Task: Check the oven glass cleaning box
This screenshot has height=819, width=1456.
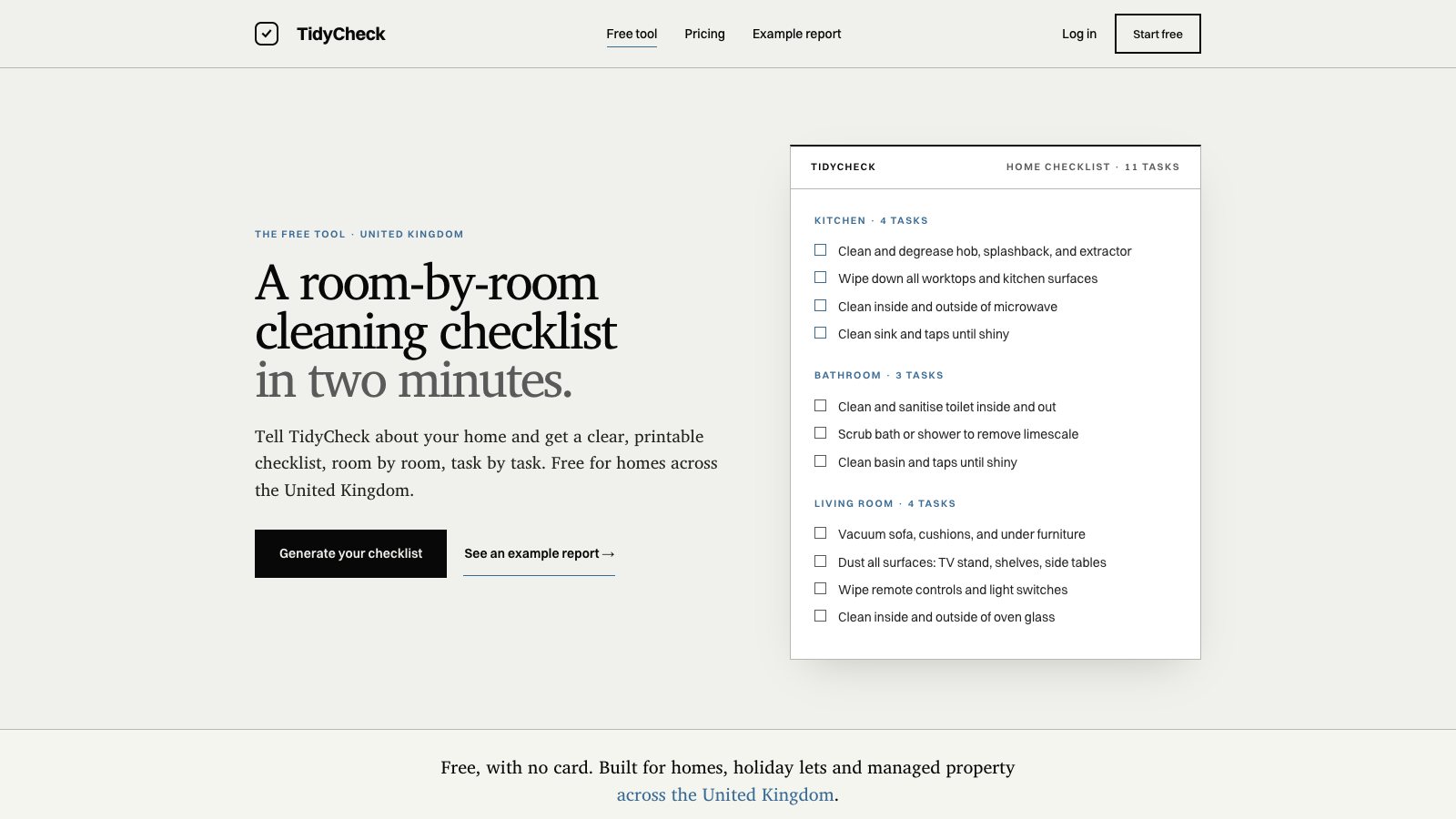Action: click(x=820, y=616)
